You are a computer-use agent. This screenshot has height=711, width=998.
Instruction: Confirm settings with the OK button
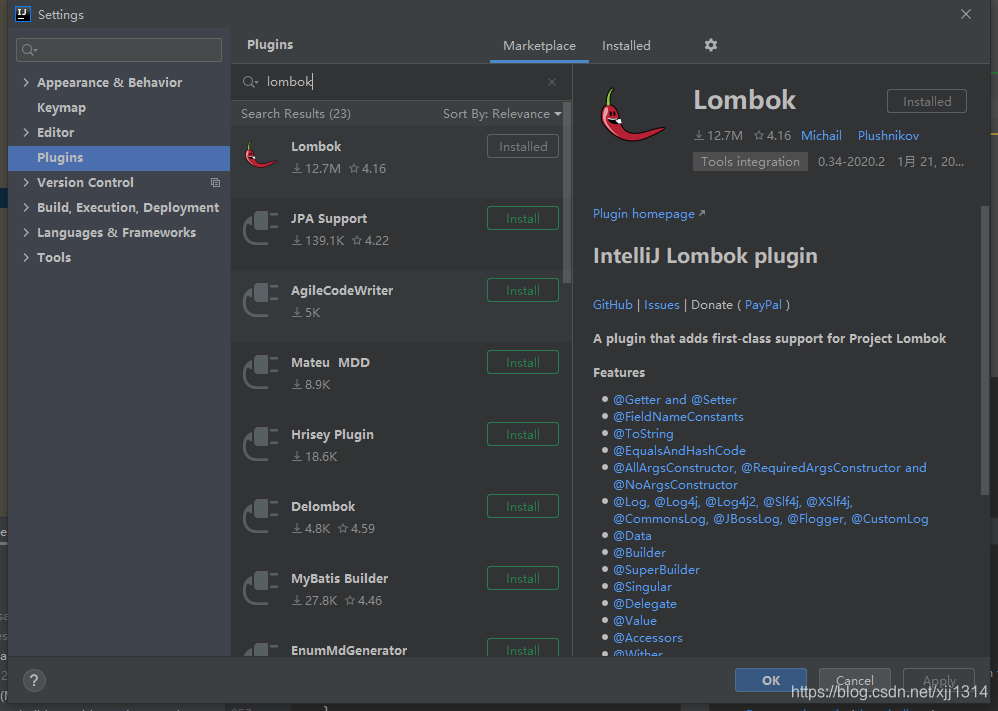coord(771,680)
